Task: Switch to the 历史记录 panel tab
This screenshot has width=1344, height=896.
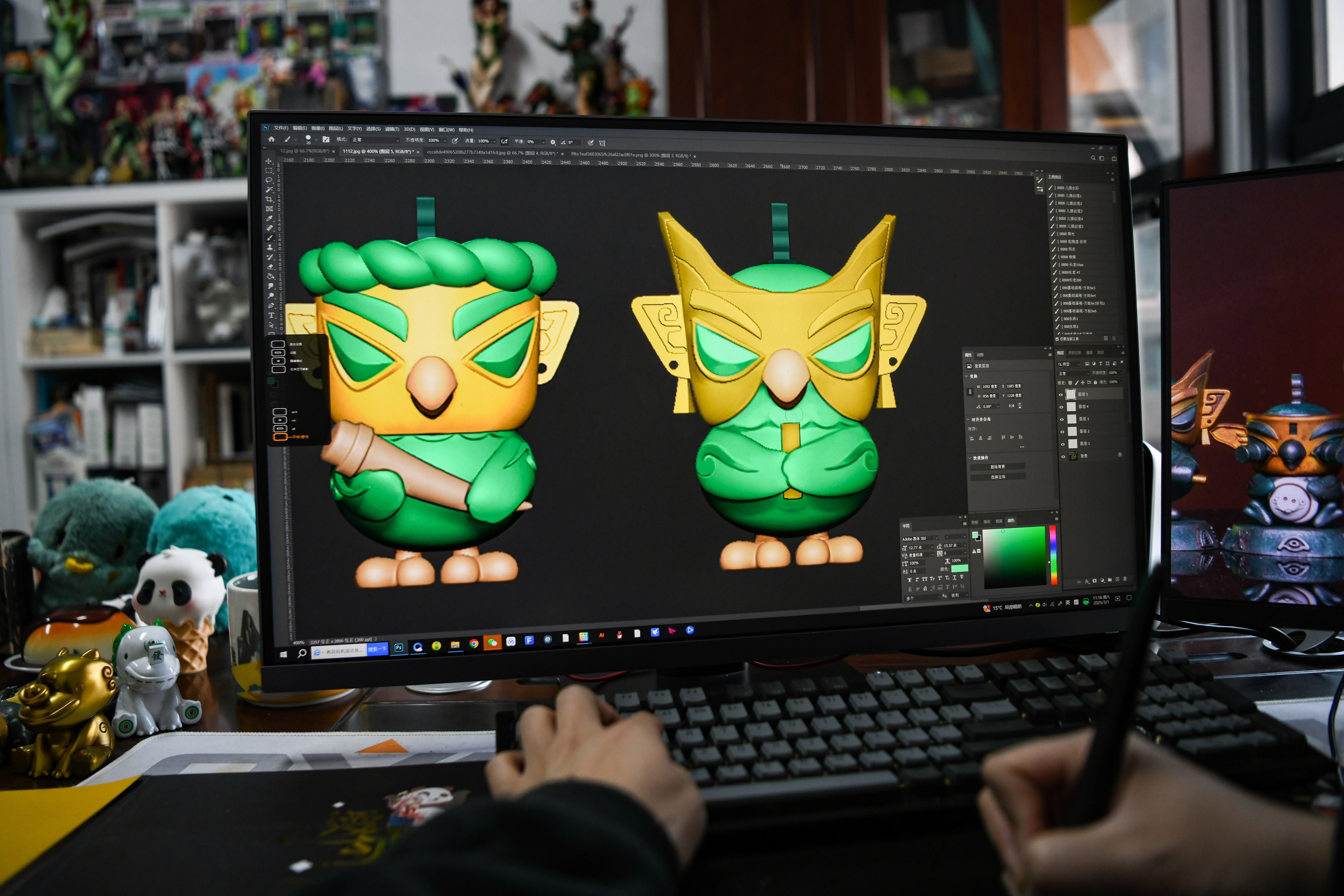Action: pos(1074,352)
